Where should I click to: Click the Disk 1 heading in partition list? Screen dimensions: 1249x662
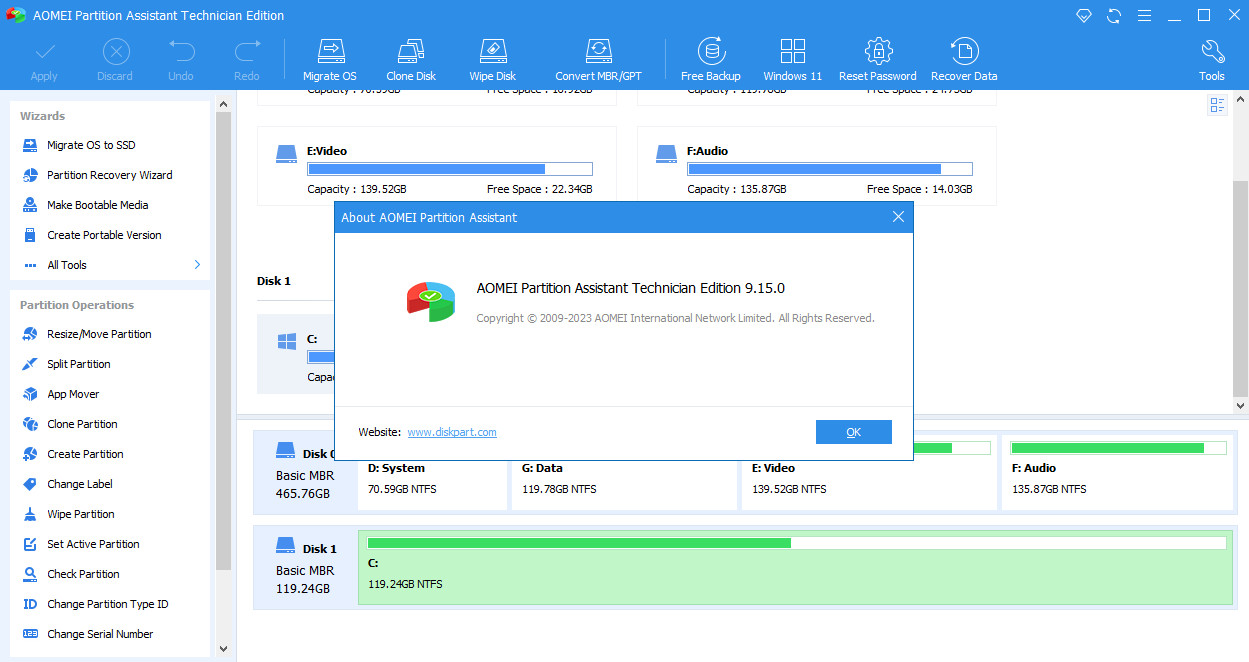274,281
